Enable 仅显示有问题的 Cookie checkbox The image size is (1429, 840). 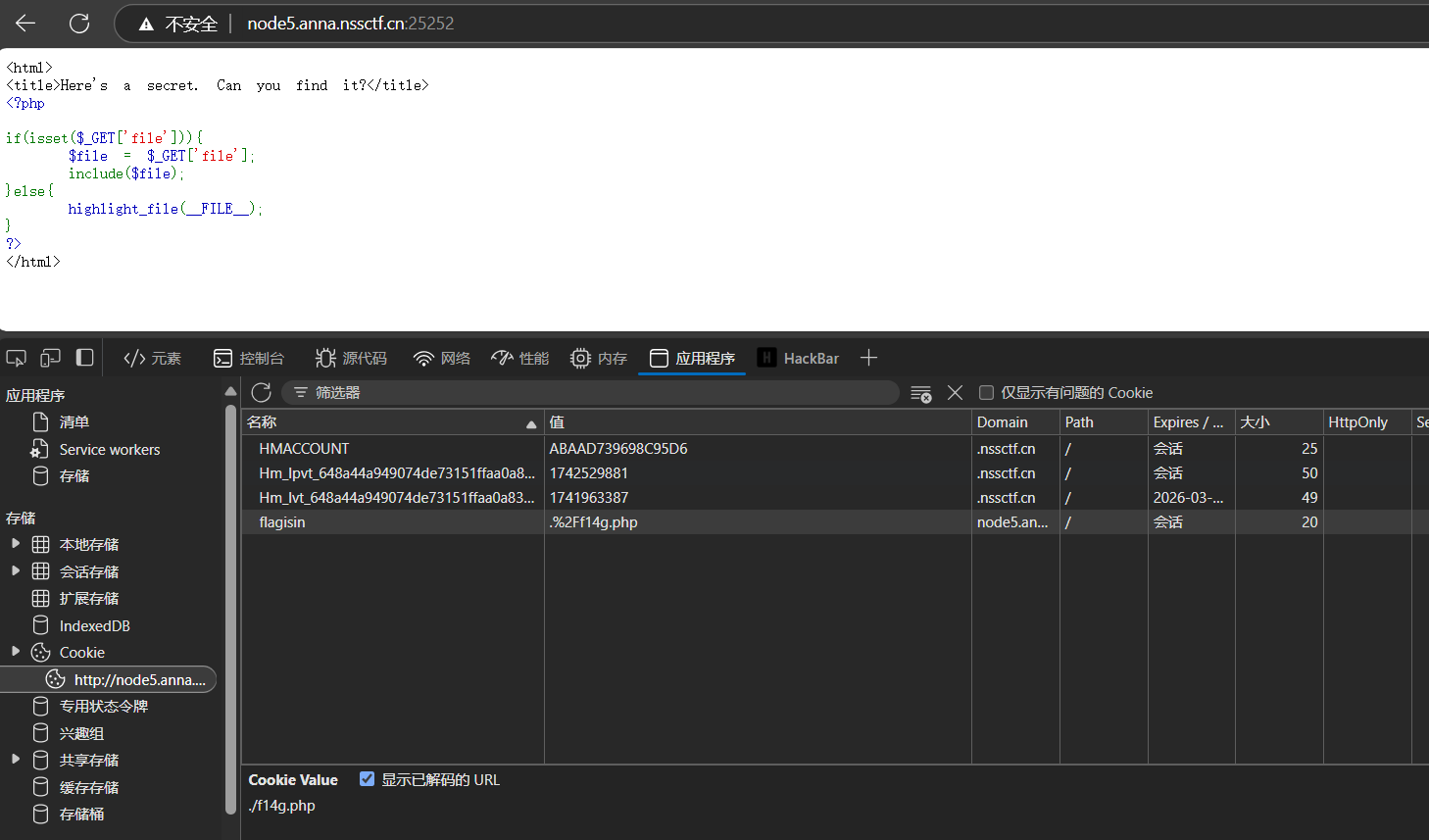click(987, 393)
